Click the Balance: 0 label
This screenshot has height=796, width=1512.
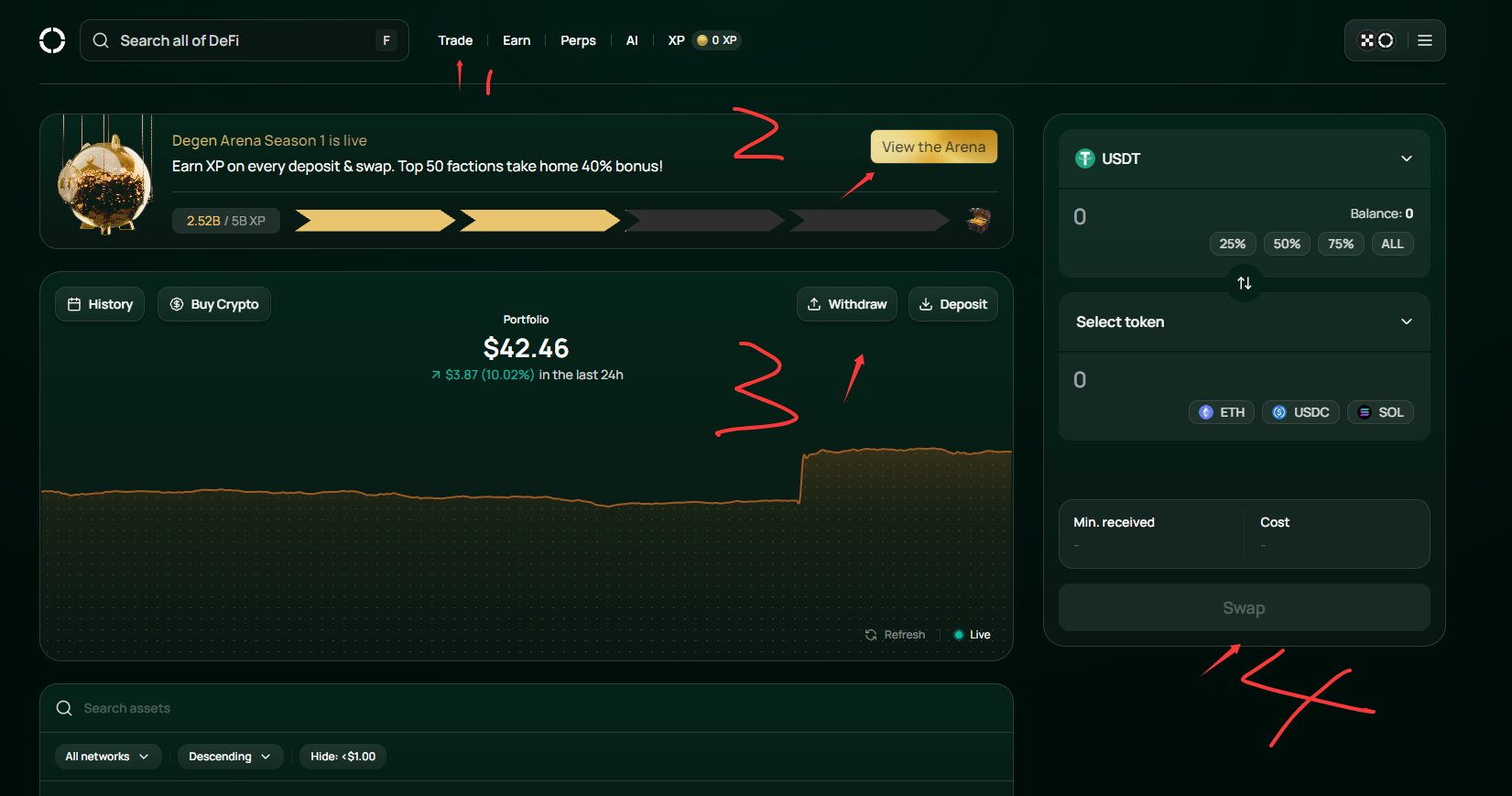(x=1381, y=213)
